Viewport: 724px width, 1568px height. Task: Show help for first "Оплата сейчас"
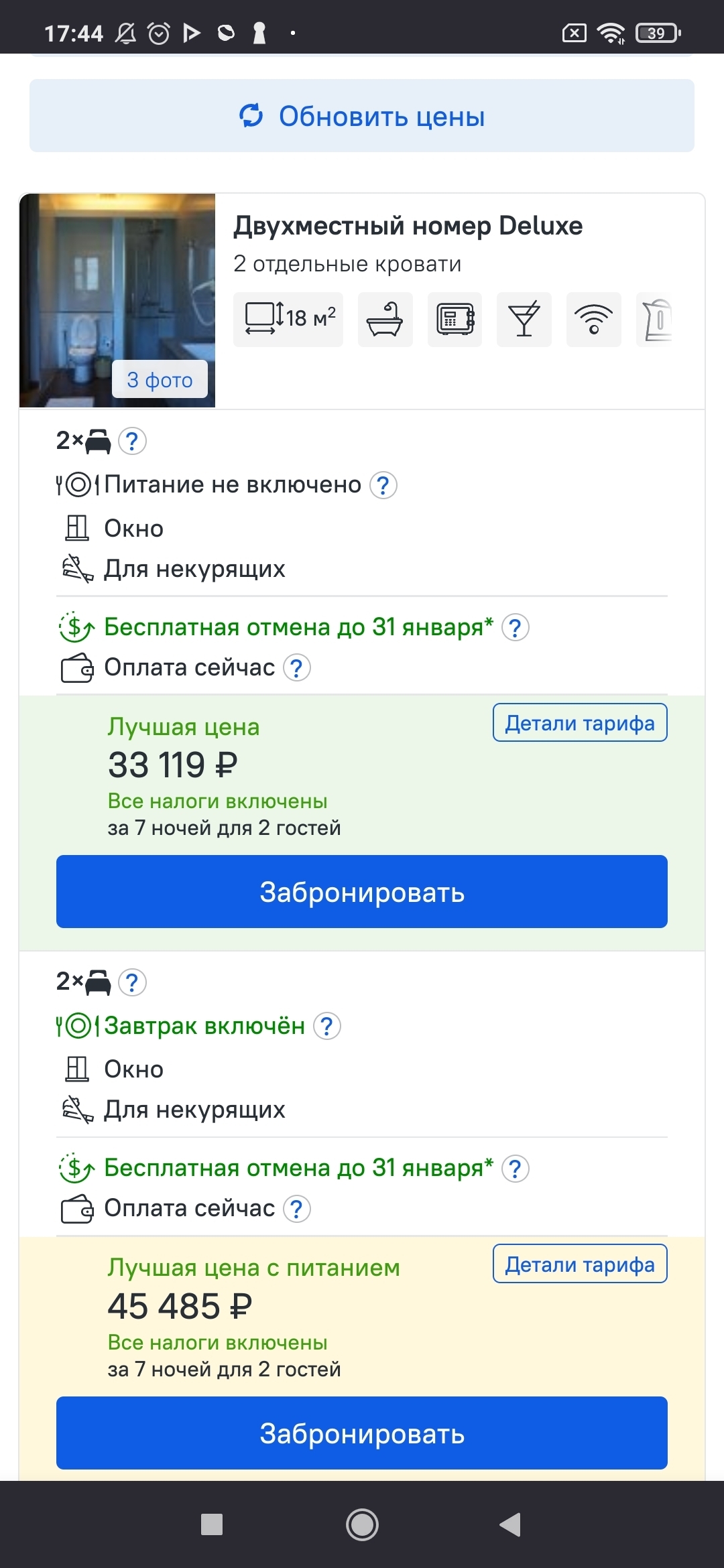[x=297, y=668]
